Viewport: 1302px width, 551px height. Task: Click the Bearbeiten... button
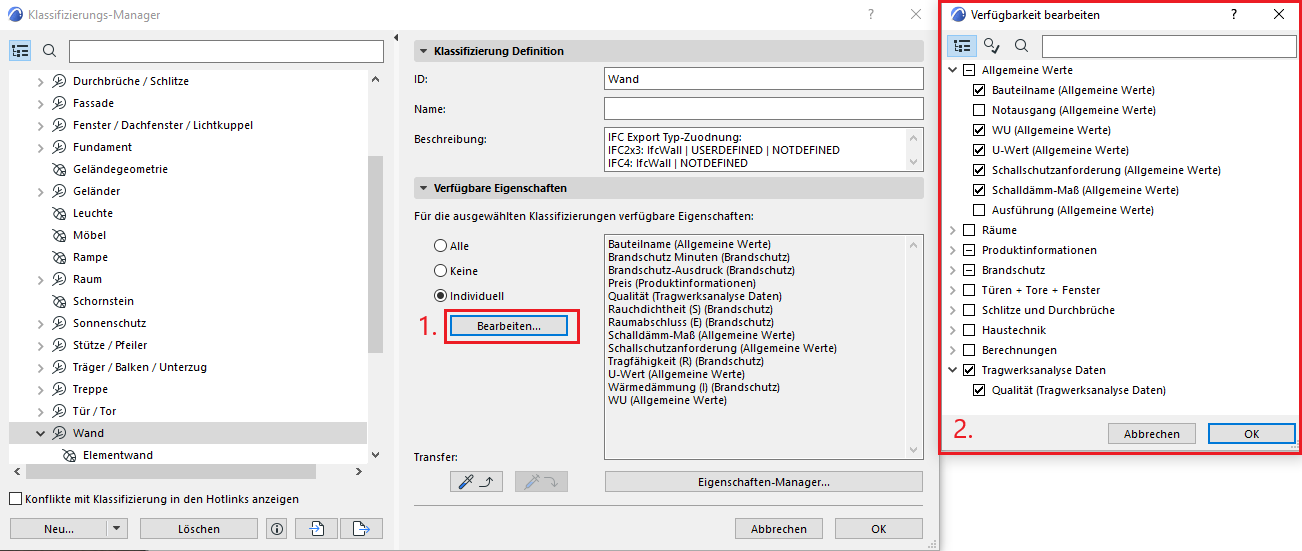508,326
